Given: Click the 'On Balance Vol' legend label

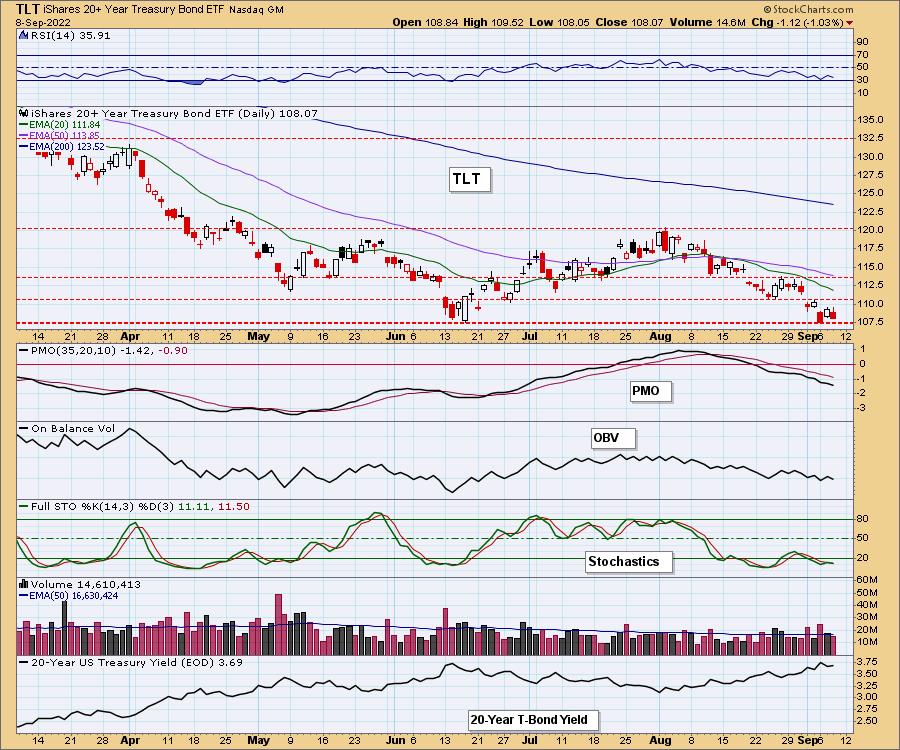Looking at the screenshot, I should click(73, 429).
